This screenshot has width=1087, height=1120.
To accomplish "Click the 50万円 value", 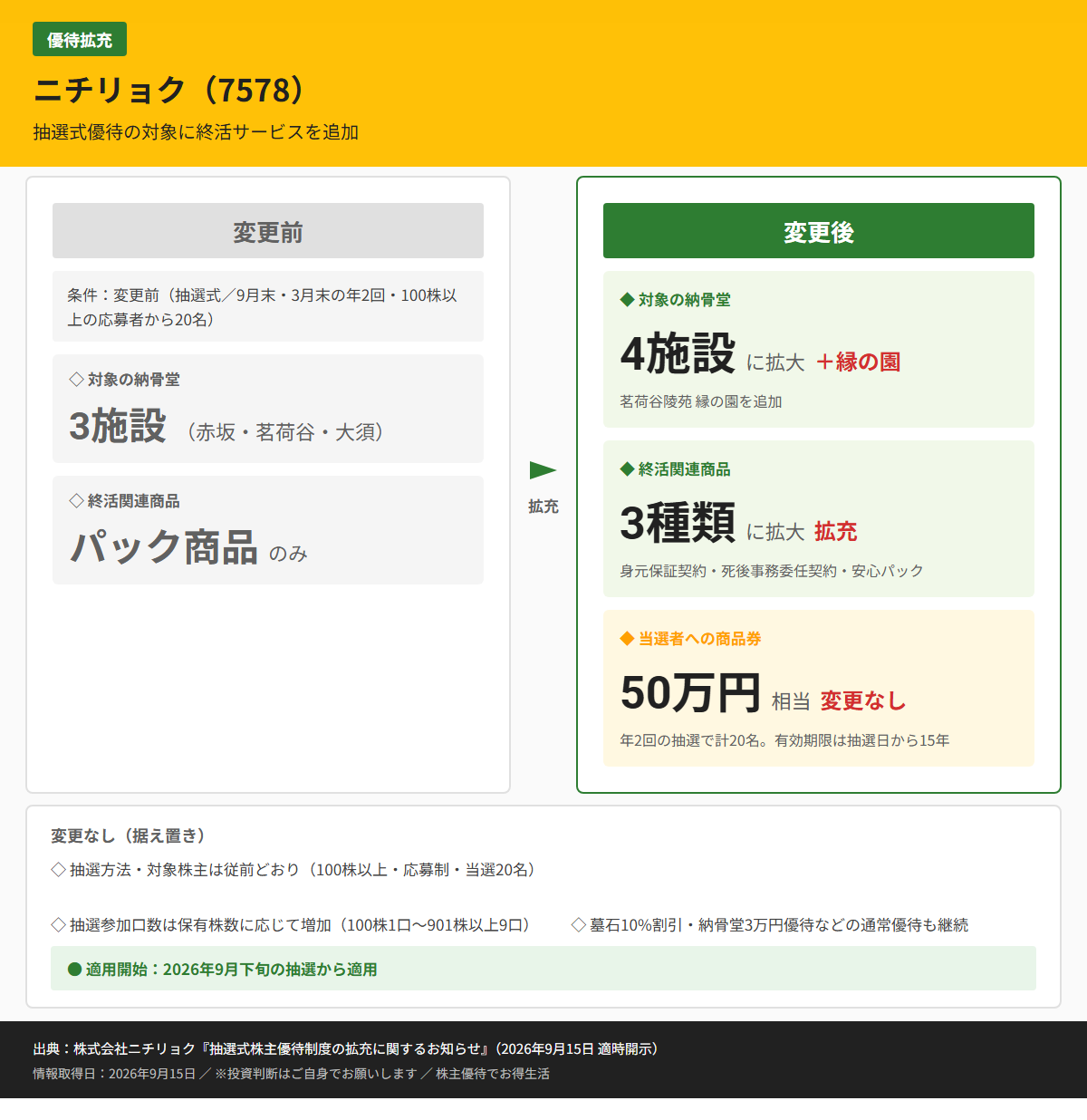I will click(690, 692).
